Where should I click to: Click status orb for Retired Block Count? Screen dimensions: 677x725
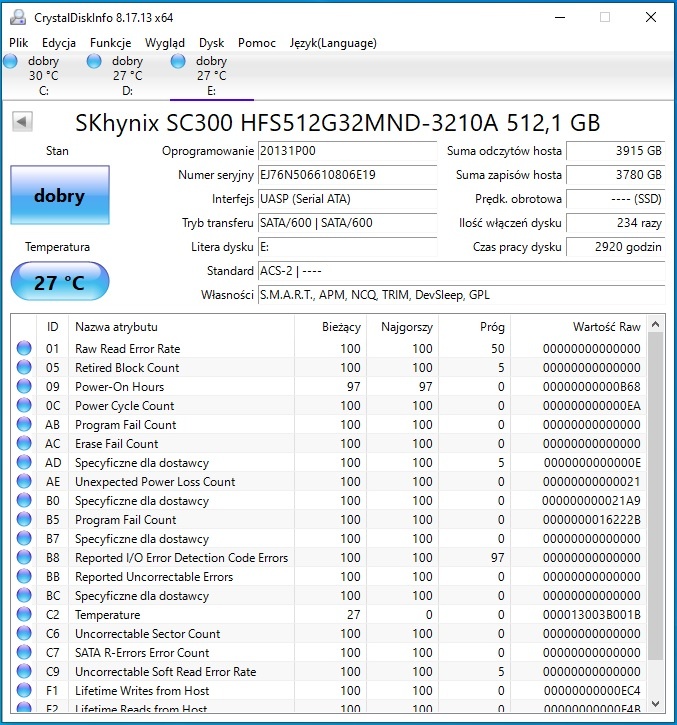point(24,367)
